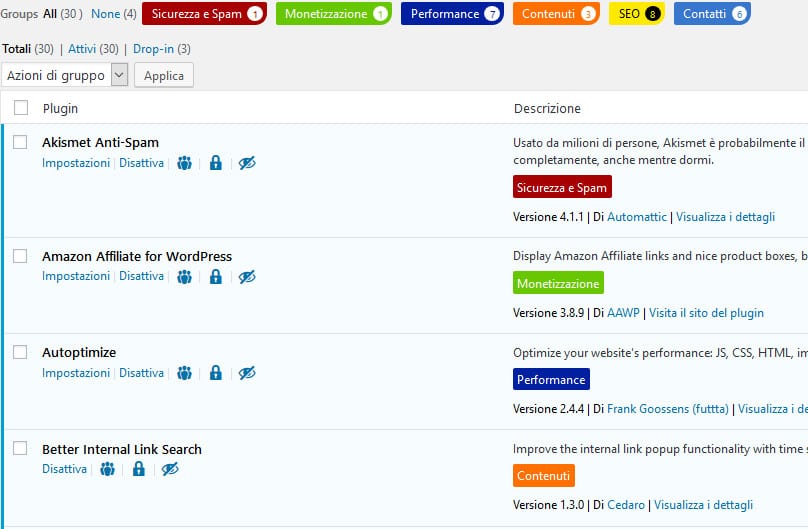Filter by Contatti group
Screen dimensions: 808x529
pyautogui.click(x=712, y=14)
